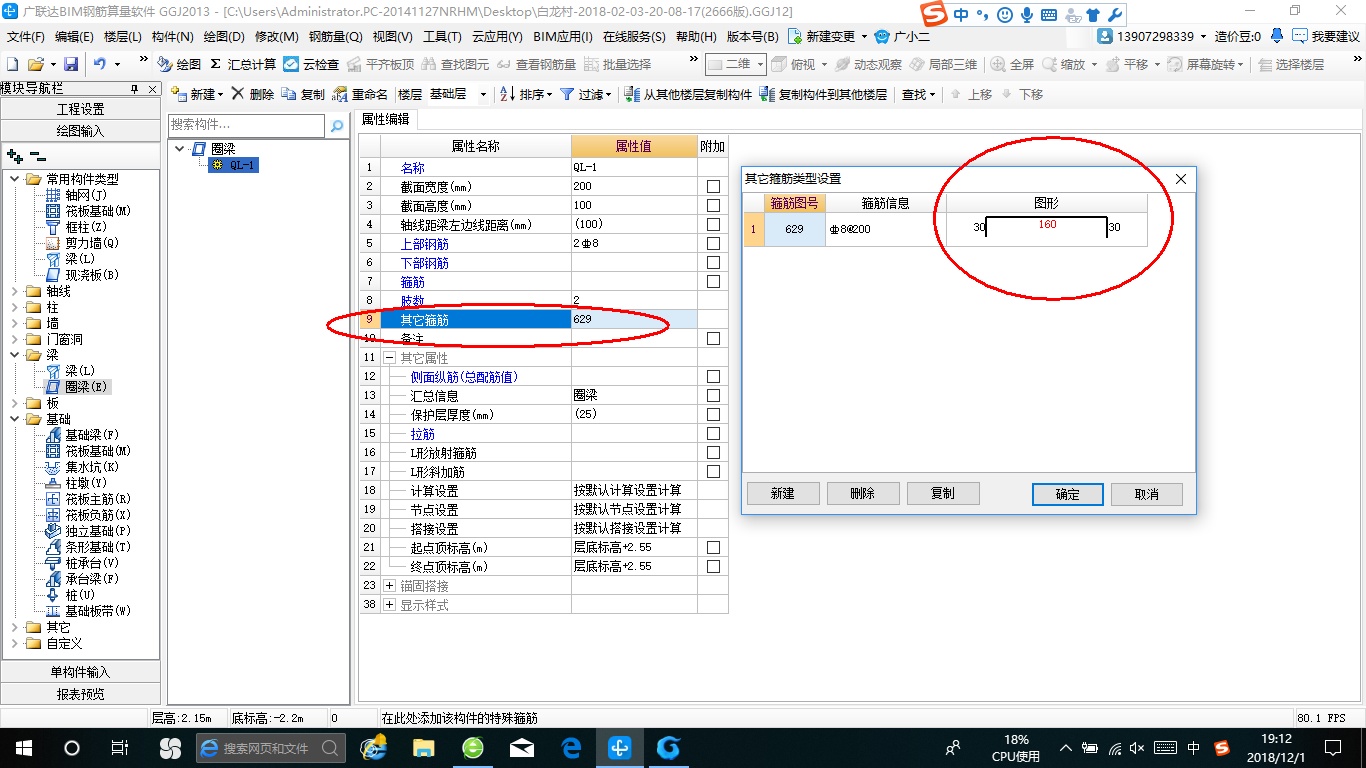Click 动态观察 dynamic orbit tool

click(868, 64)
